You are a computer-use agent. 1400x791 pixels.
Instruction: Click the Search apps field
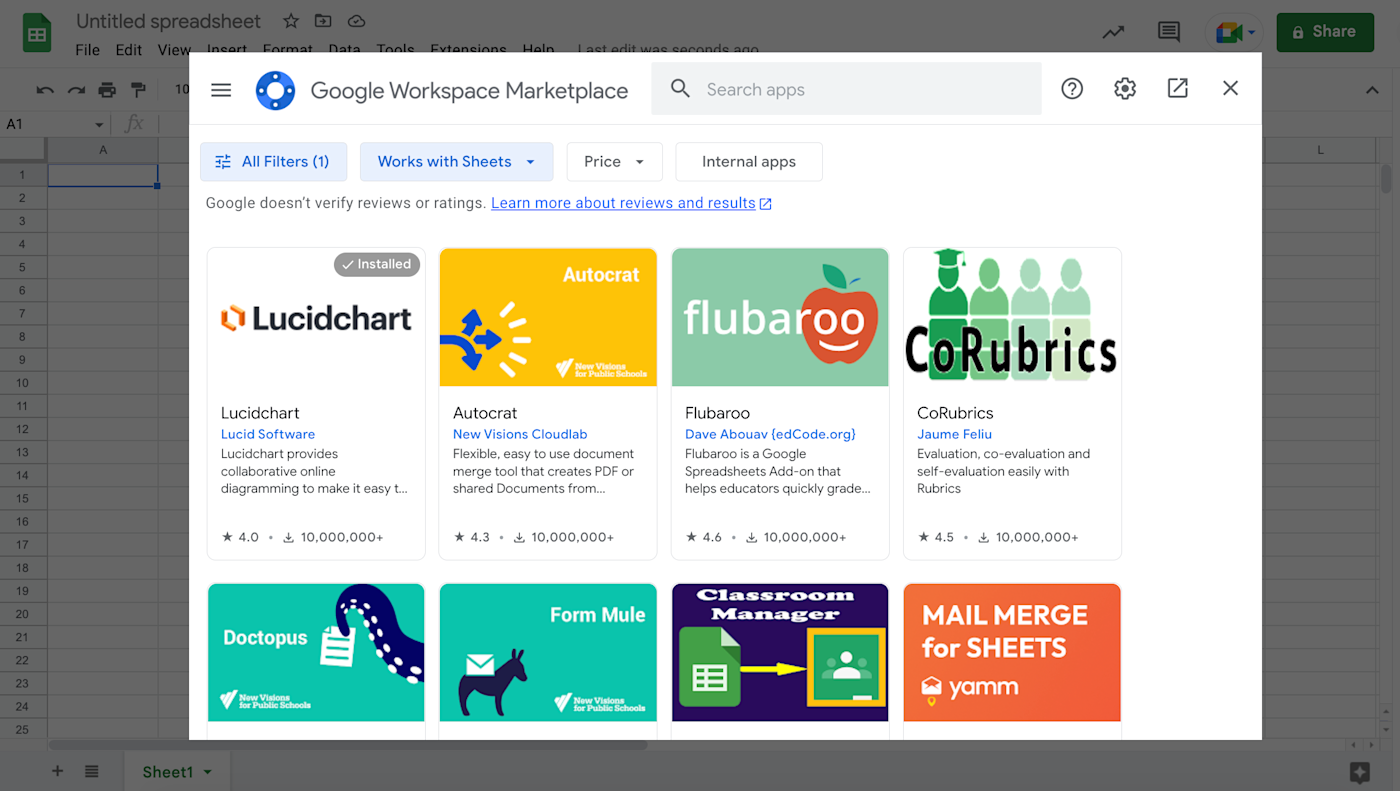coord(846,89)
